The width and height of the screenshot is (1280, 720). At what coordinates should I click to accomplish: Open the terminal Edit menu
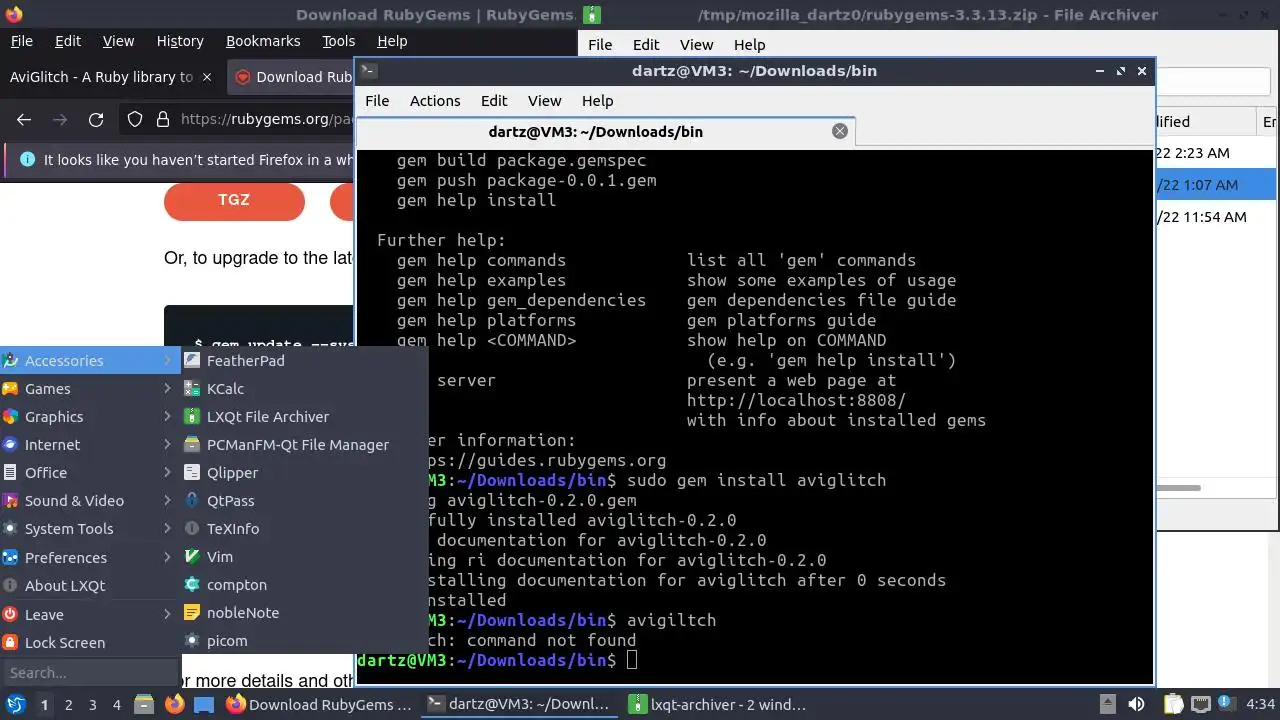(x=494, y=101)
